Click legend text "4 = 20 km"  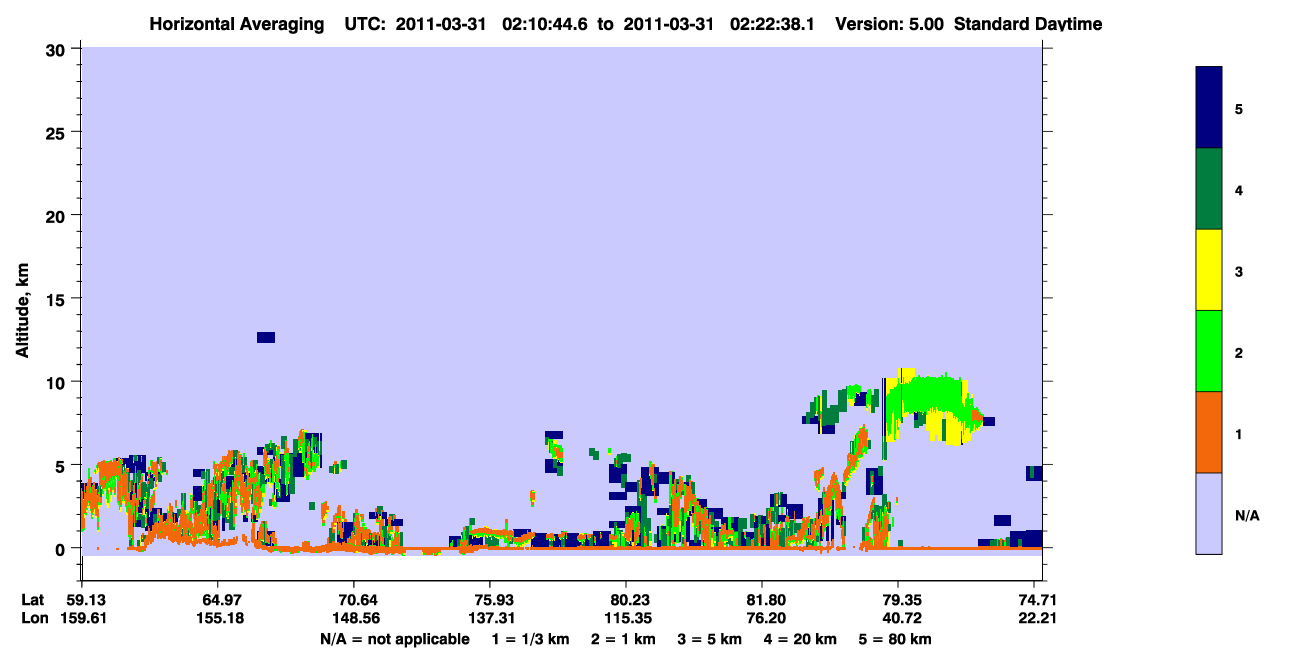tap(801, 639)
